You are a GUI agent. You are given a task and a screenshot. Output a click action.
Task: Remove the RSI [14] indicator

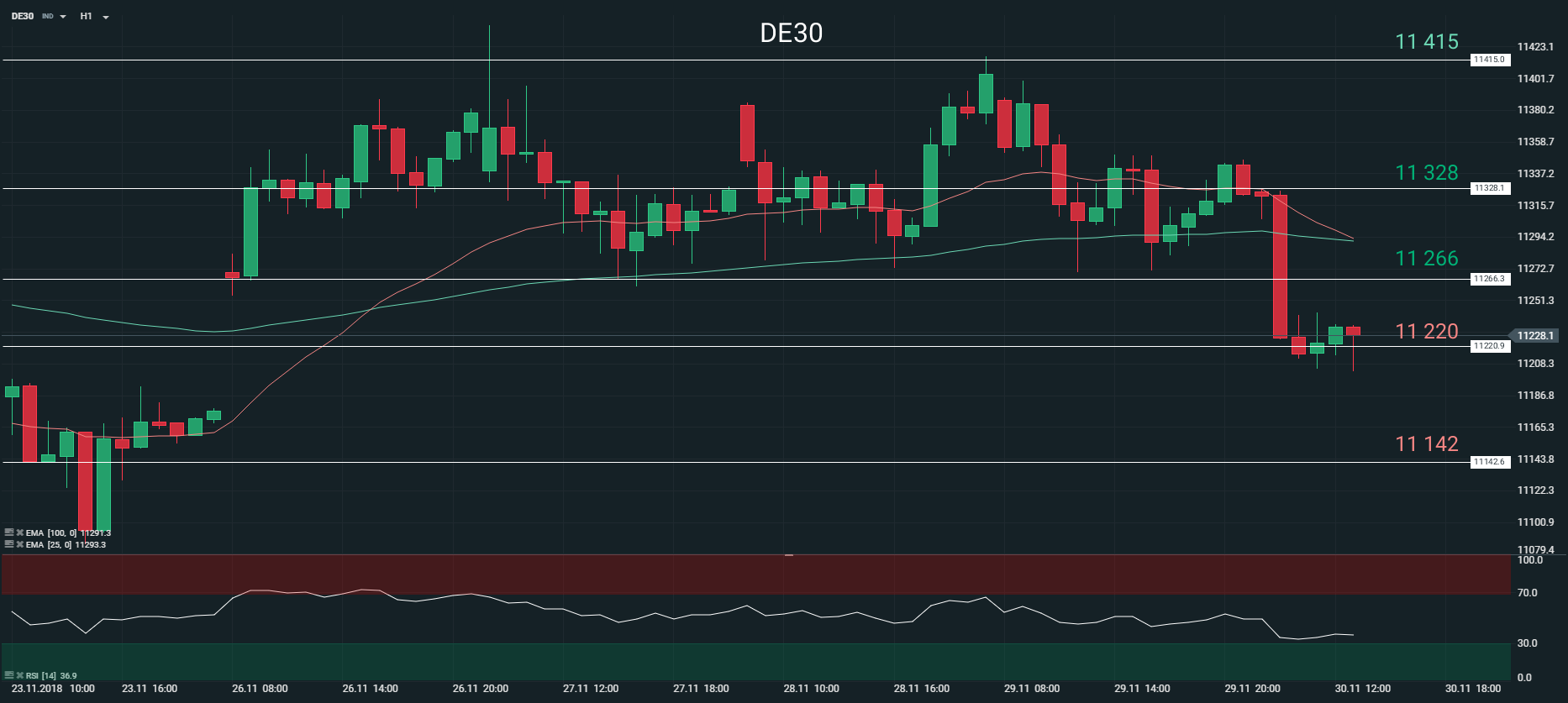(x=19, y=675)
